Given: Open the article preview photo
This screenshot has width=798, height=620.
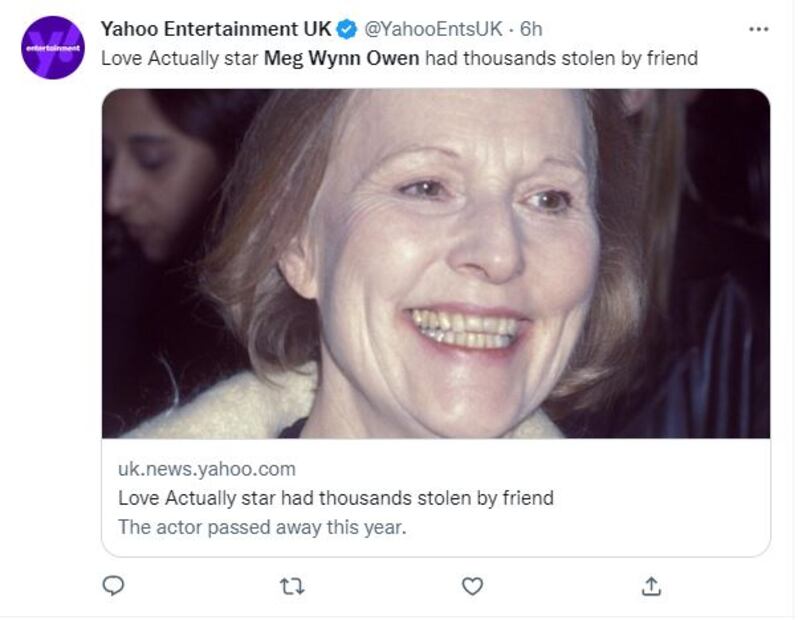Looking at the screenshot, I should [x=436, y=263].
